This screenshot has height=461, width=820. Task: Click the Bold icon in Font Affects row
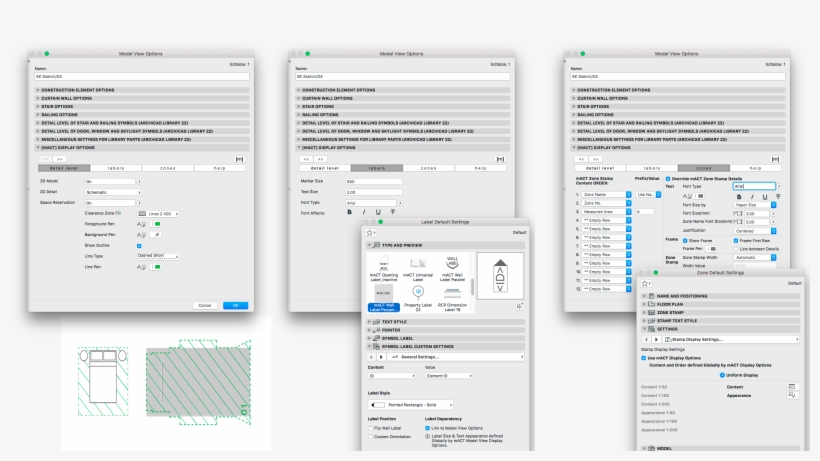coord(349,212)
